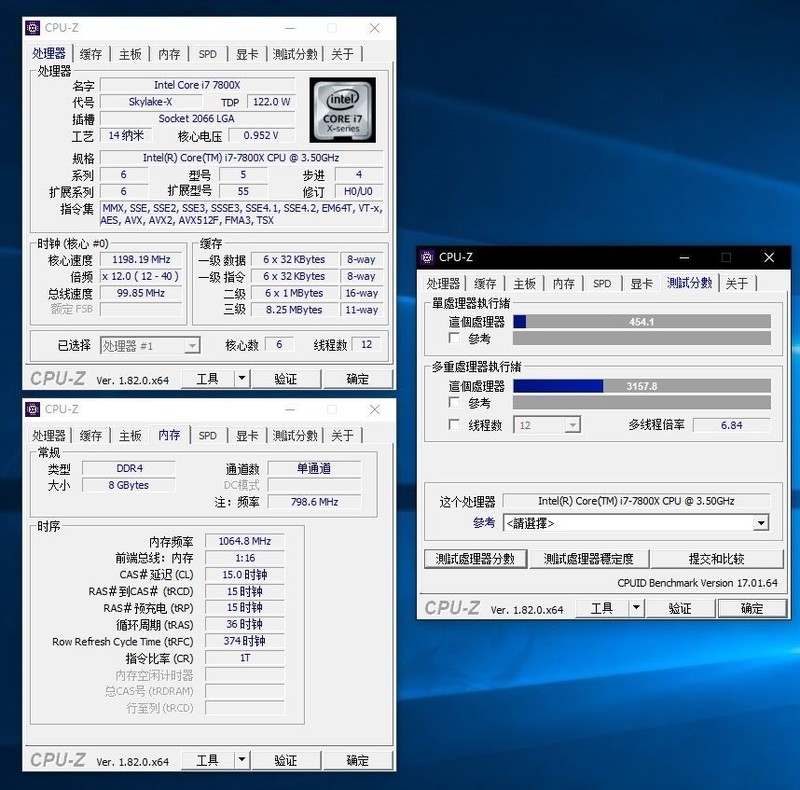Toggle the 线程数 checkbox in benchmark window

point(454,425)
